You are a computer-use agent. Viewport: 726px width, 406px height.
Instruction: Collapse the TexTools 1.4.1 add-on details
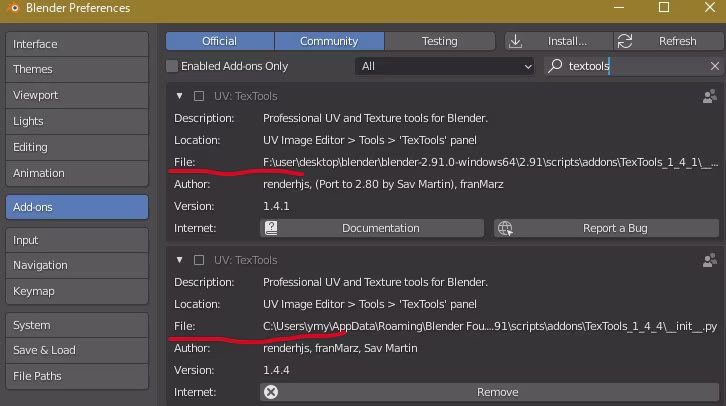pos(179,96)
